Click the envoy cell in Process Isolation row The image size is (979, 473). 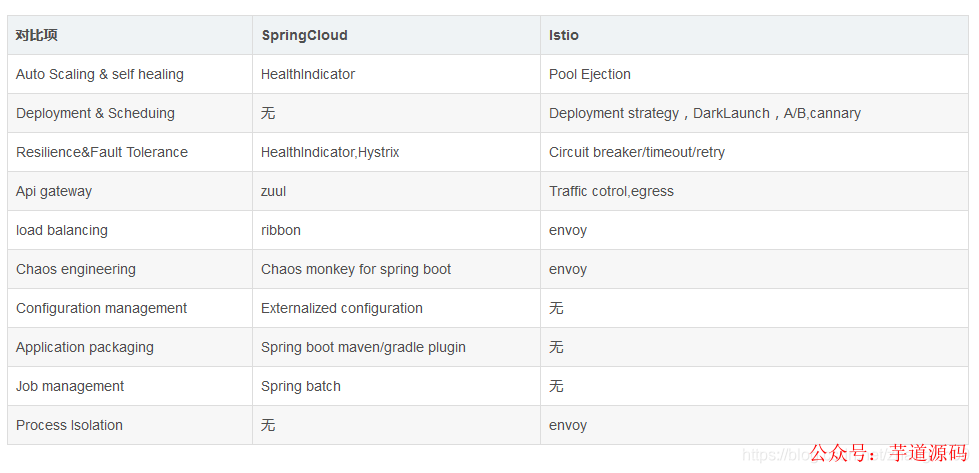click(x=568, y=425)
